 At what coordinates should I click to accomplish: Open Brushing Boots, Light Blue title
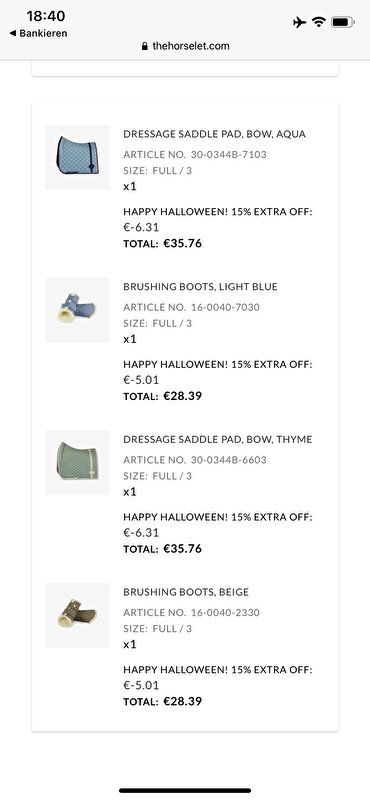point(200,287)
